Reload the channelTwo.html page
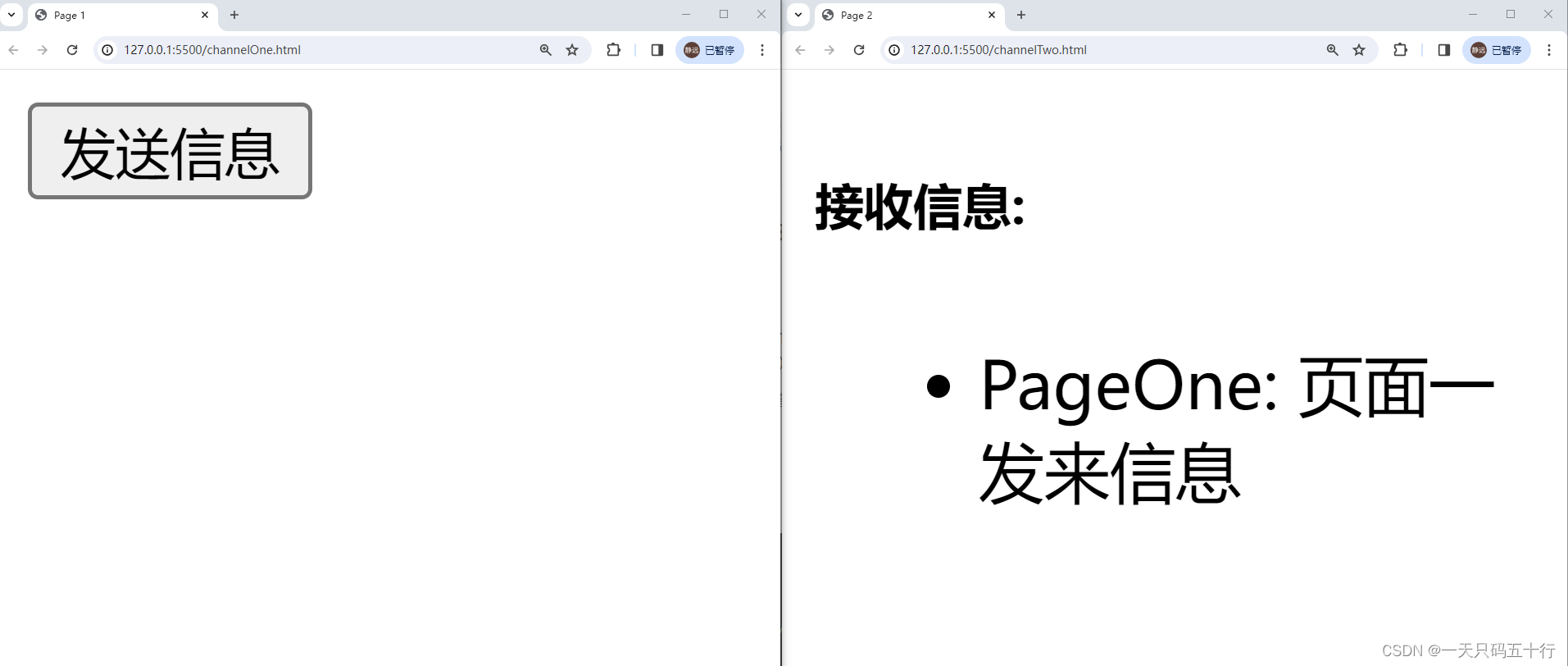The width and height of the screenshot is (1568, 666). tap(859, 50)
